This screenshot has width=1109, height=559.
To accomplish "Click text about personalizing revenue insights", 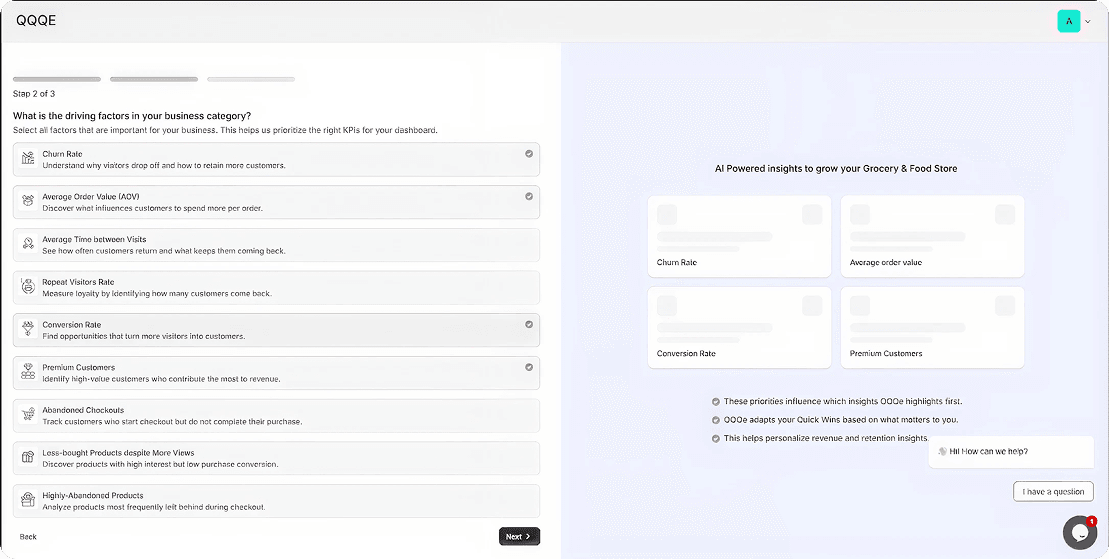I will coord(826,438).
